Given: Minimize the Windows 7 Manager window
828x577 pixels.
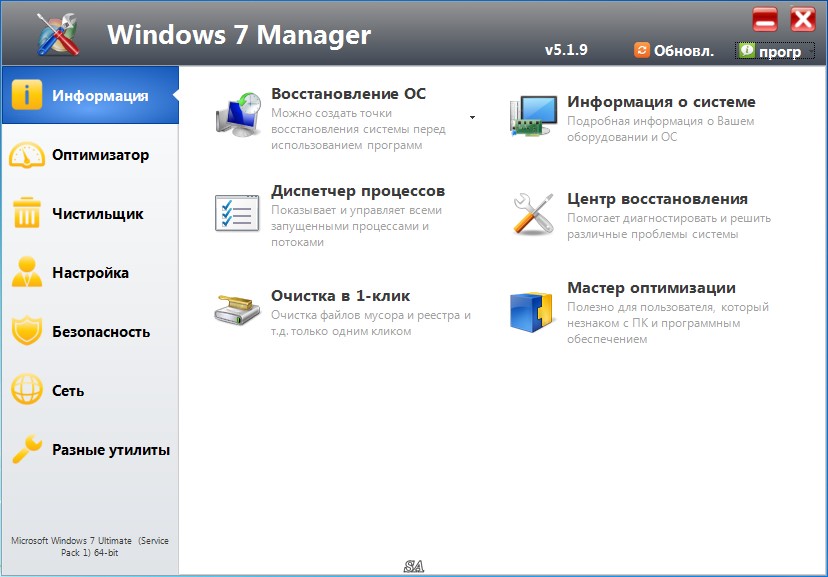Looking at the screenshot, I should (765, 20).
